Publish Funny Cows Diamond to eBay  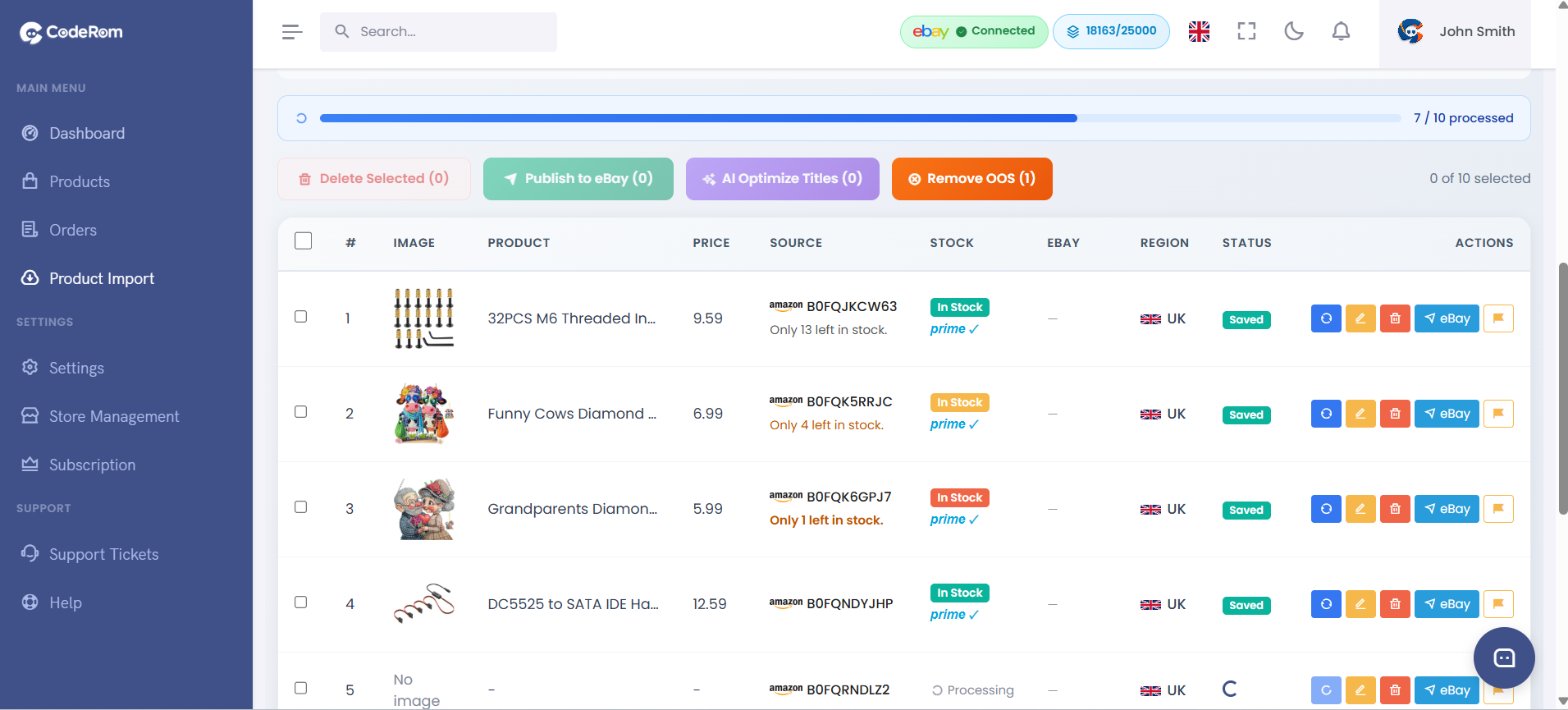tap(1447, 414)
